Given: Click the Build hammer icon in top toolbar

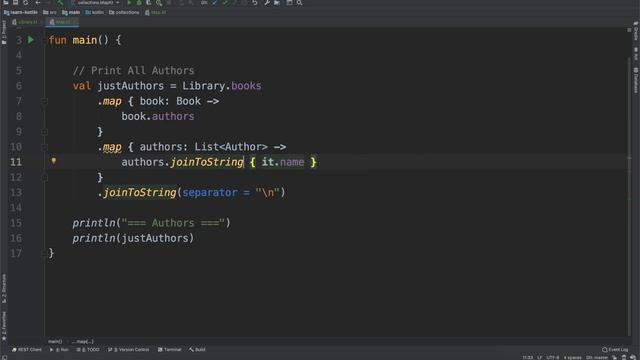Looking at the screenshot, I should click(60, 3).
